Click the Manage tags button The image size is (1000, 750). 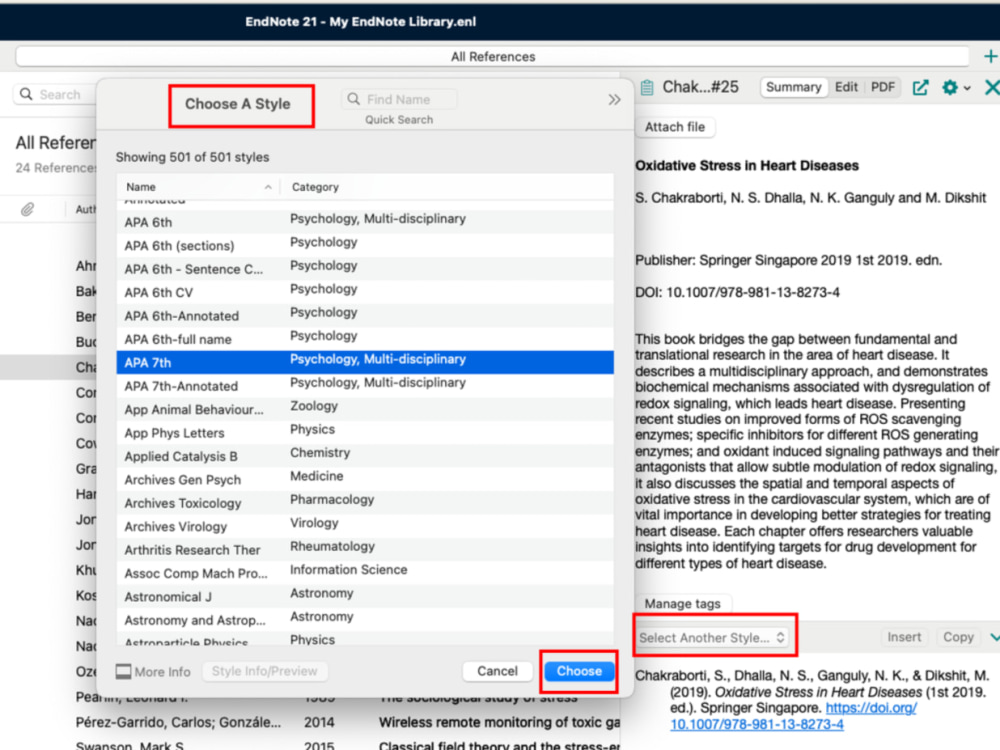[x=682, y=603]
